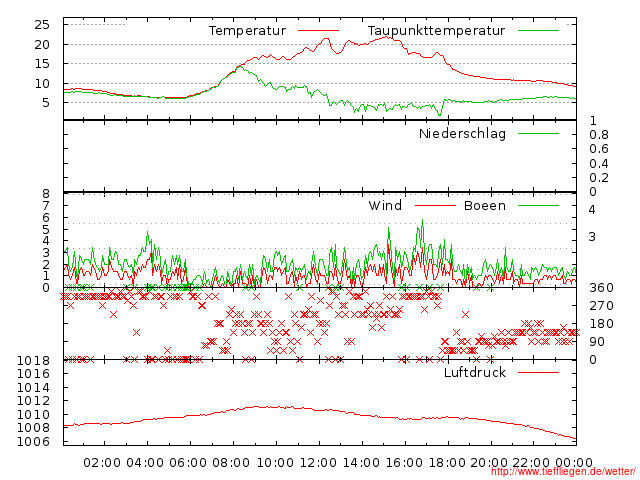Click the 15 temperature axis value
Screen dimensions: 640x480
42,64
